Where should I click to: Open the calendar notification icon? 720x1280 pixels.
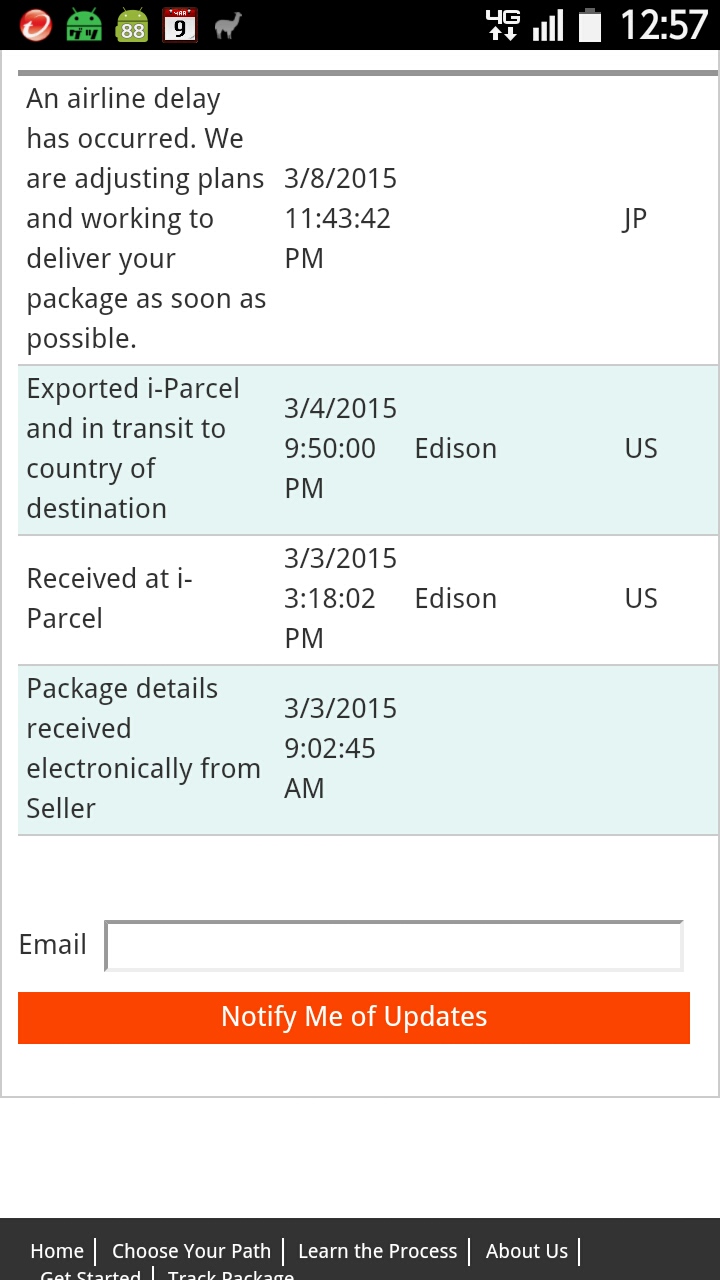[x=180, y=25]
